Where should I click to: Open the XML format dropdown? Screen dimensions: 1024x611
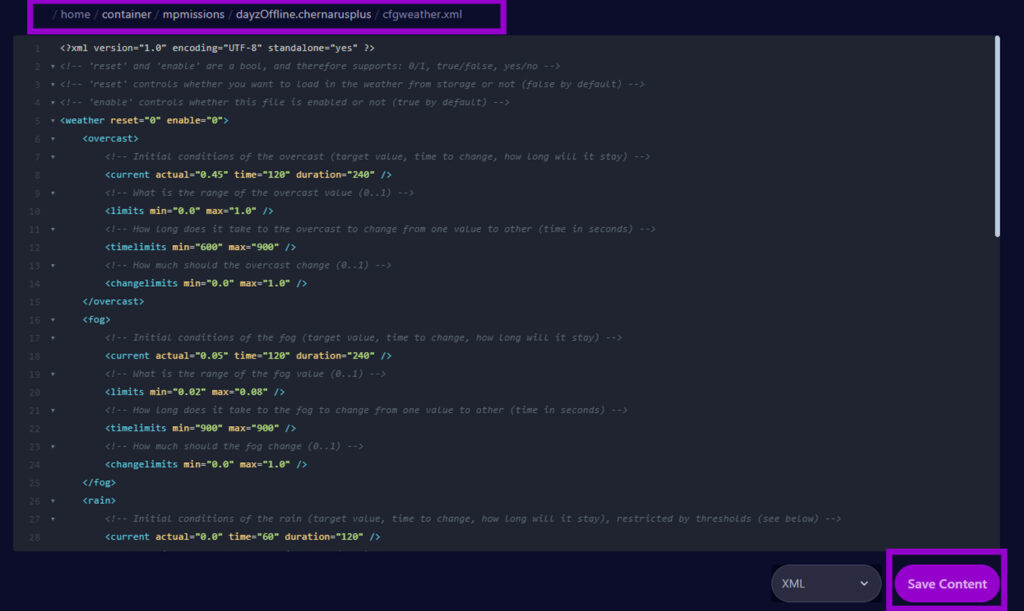[825, 582]
